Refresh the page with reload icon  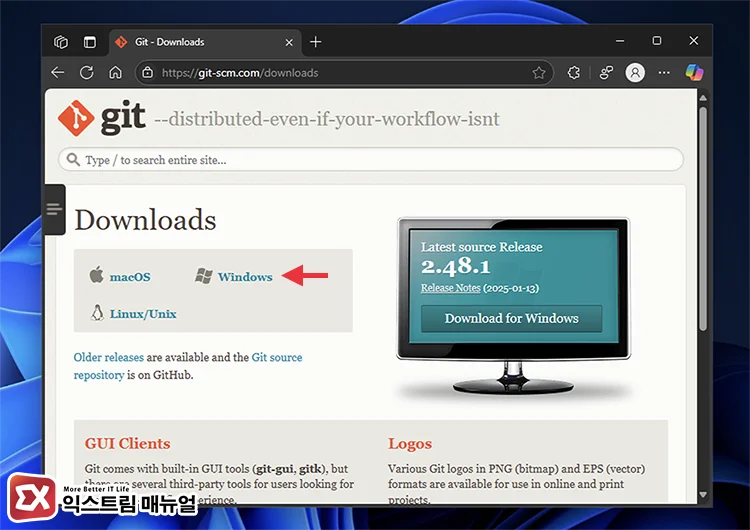click(x=87, y=73)
